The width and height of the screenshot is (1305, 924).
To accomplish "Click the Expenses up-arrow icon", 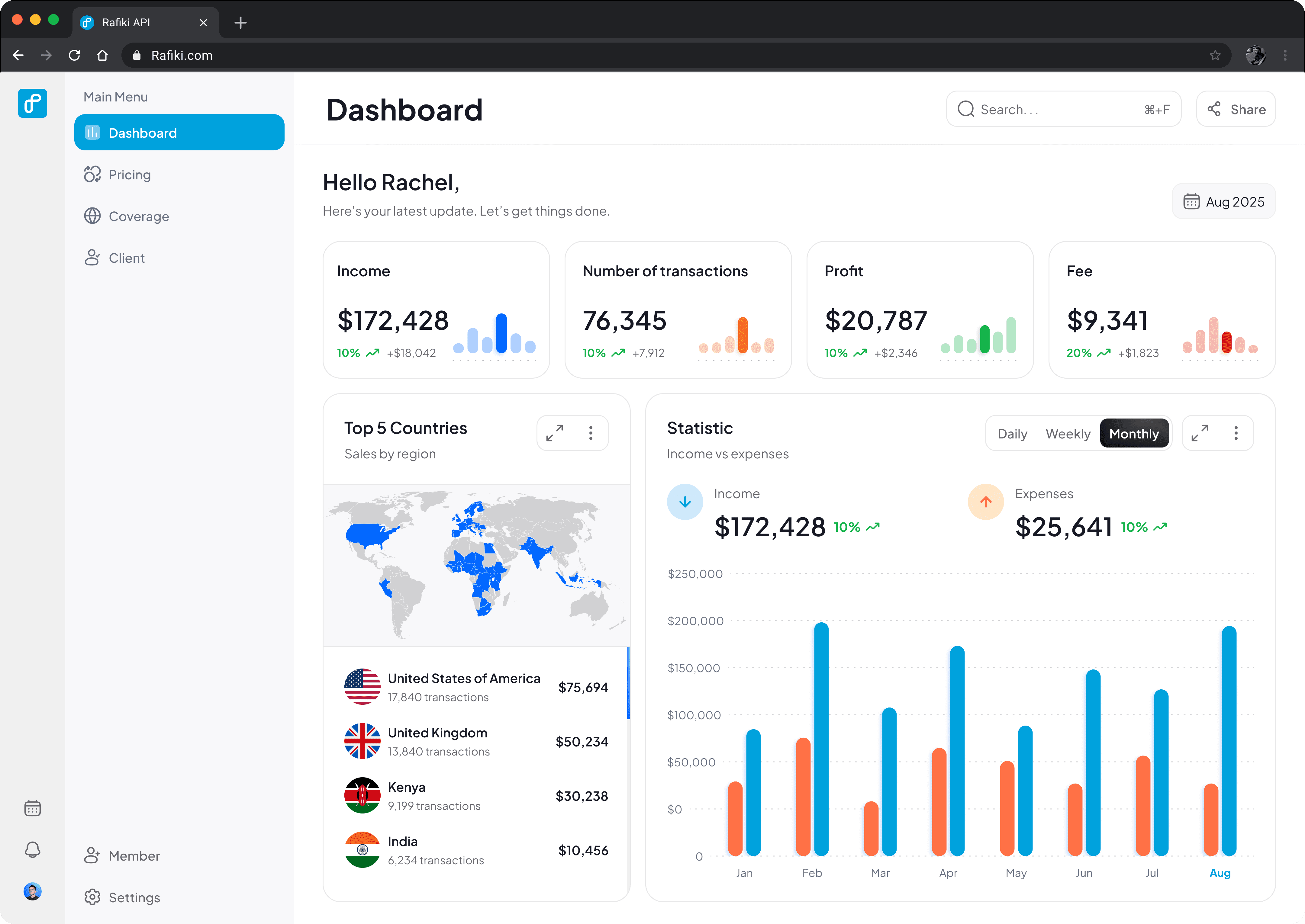I will tap(986, 501).
